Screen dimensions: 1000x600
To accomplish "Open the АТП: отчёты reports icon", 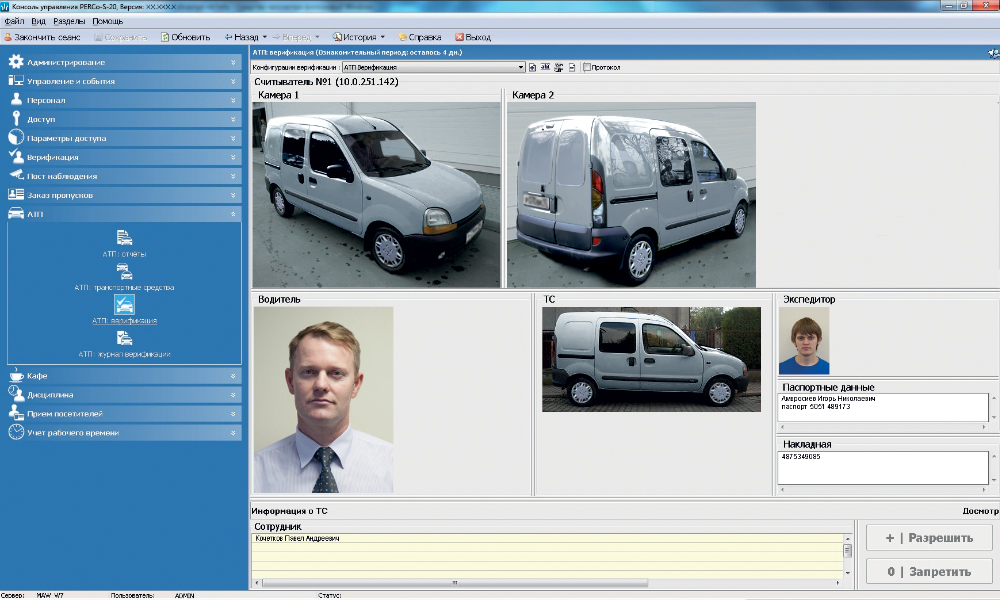I will [124, 238].
